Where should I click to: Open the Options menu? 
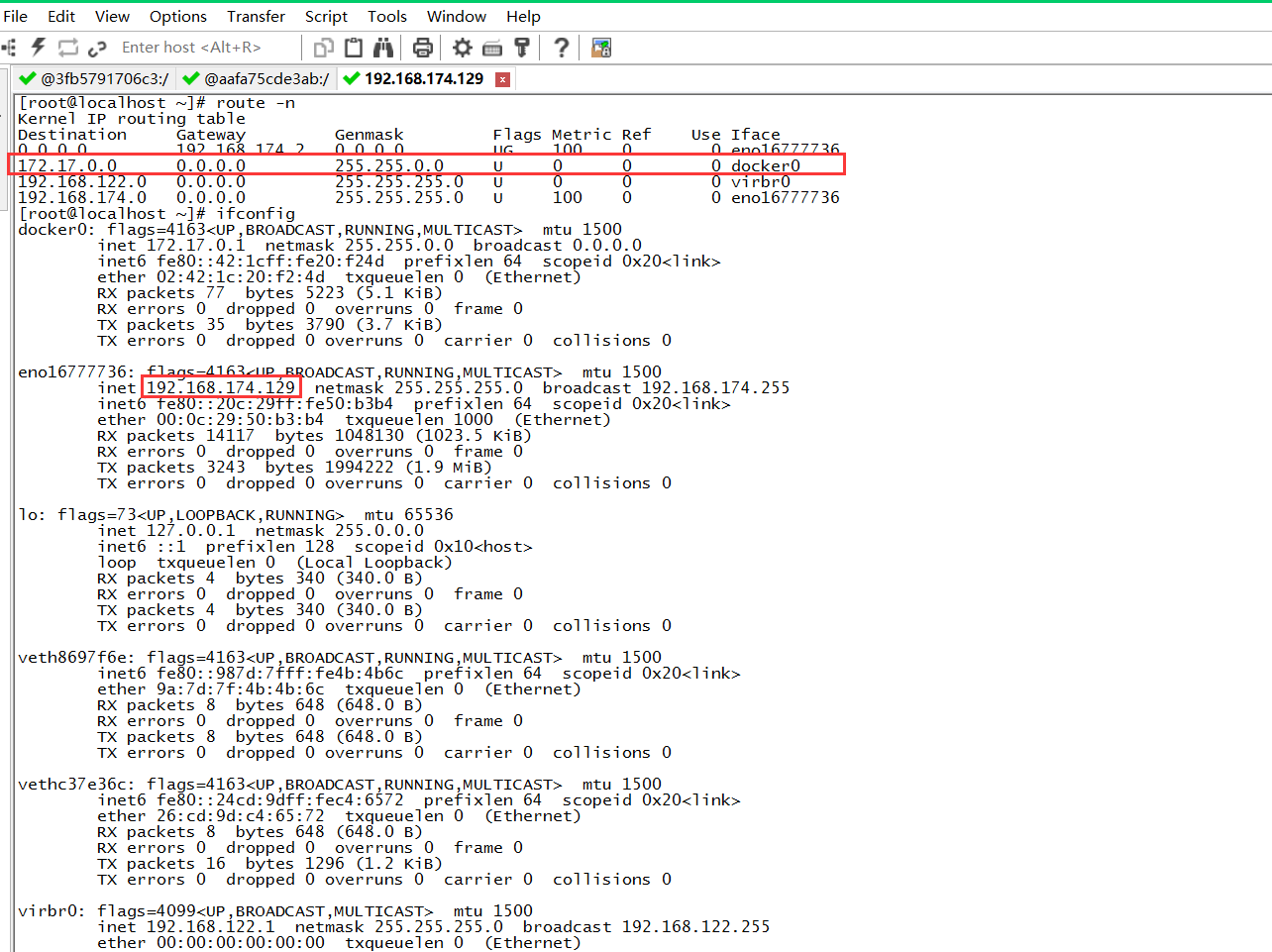[178, 16]
